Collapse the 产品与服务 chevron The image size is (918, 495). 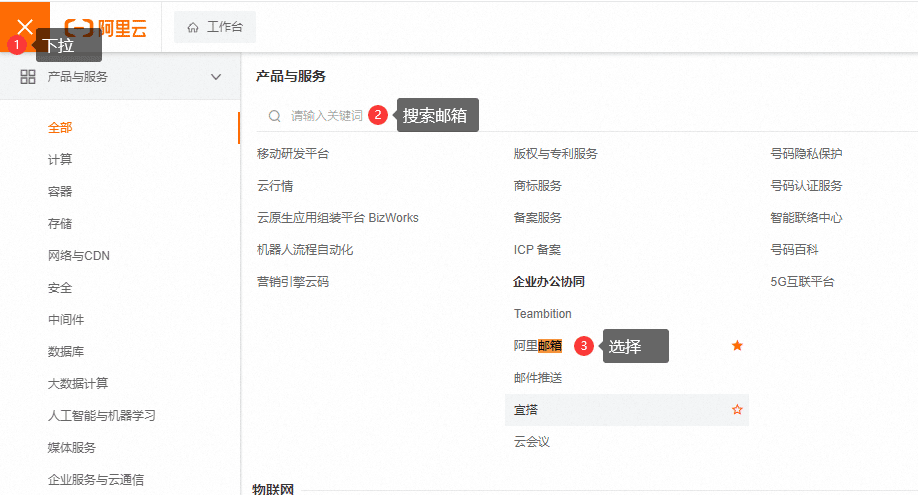click(x=216, y=77)
